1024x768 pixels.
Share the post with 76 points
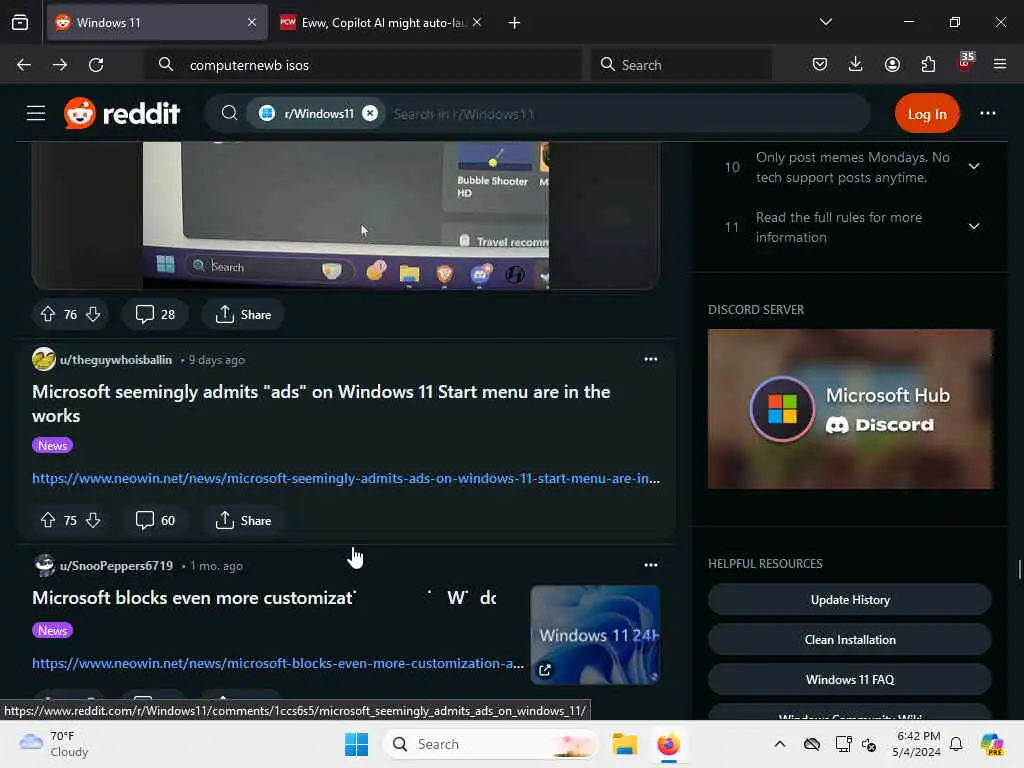243,315
